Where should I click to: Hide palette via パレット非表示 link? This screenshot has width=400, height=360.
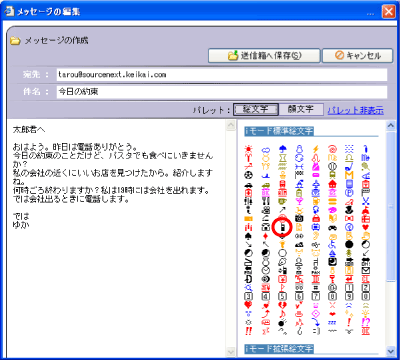(x=355, y=110)
